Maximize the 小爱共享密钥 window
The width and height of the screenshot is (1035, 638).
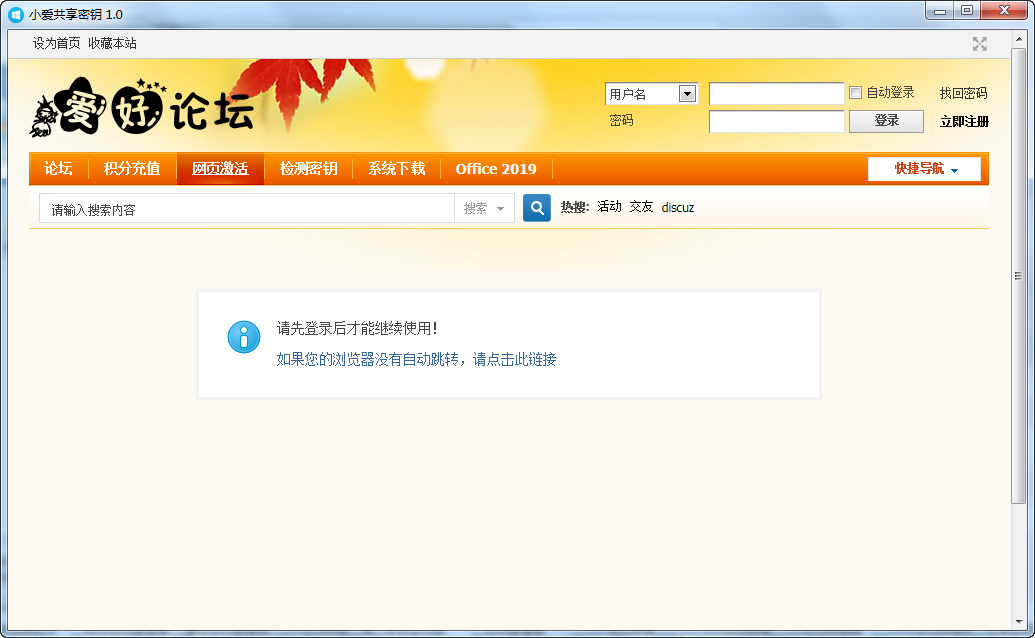pyautogui.click(x=967, y=11)
